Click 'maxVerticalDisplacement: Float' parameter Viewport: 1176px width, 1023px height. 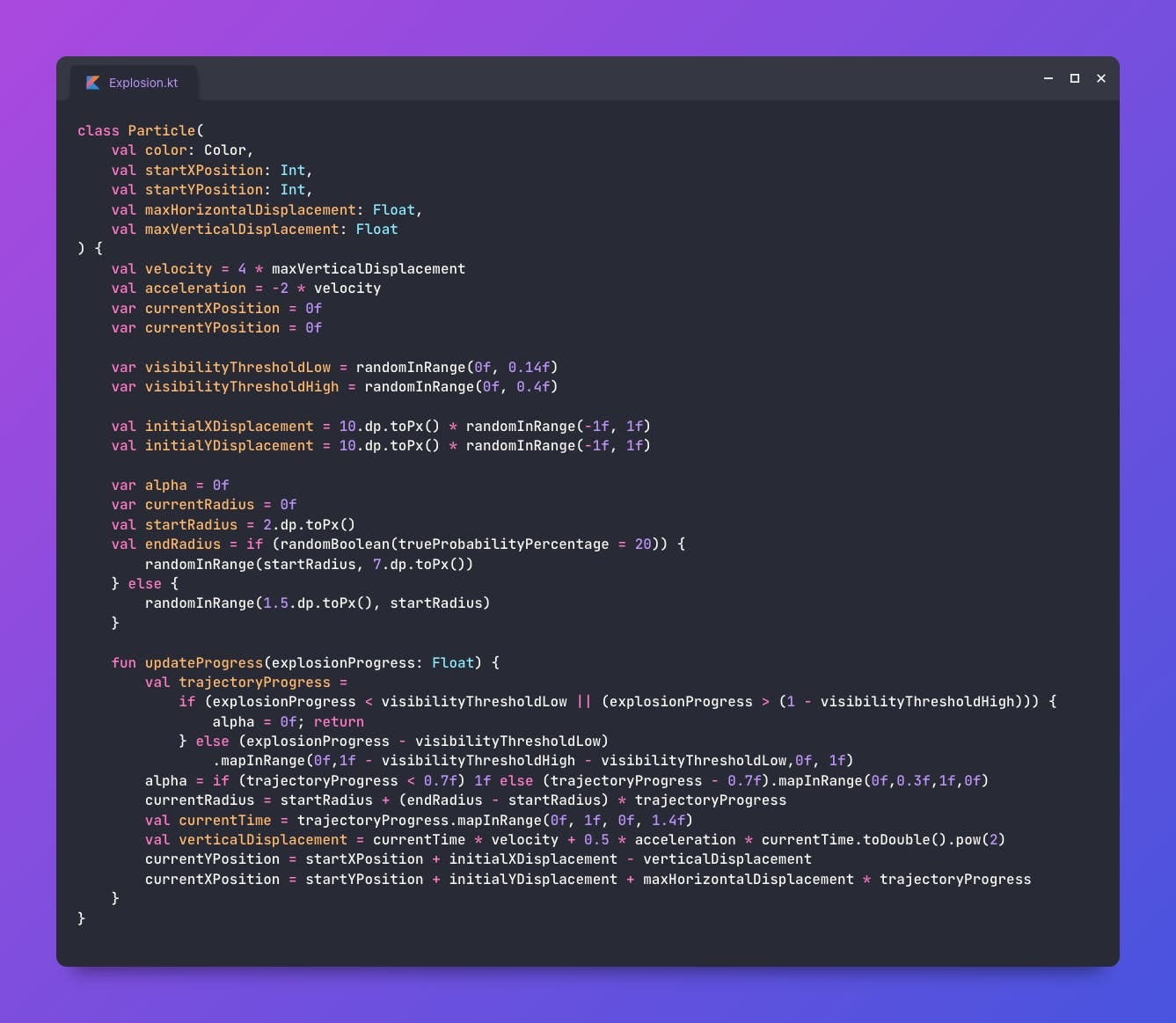[272, 229]
